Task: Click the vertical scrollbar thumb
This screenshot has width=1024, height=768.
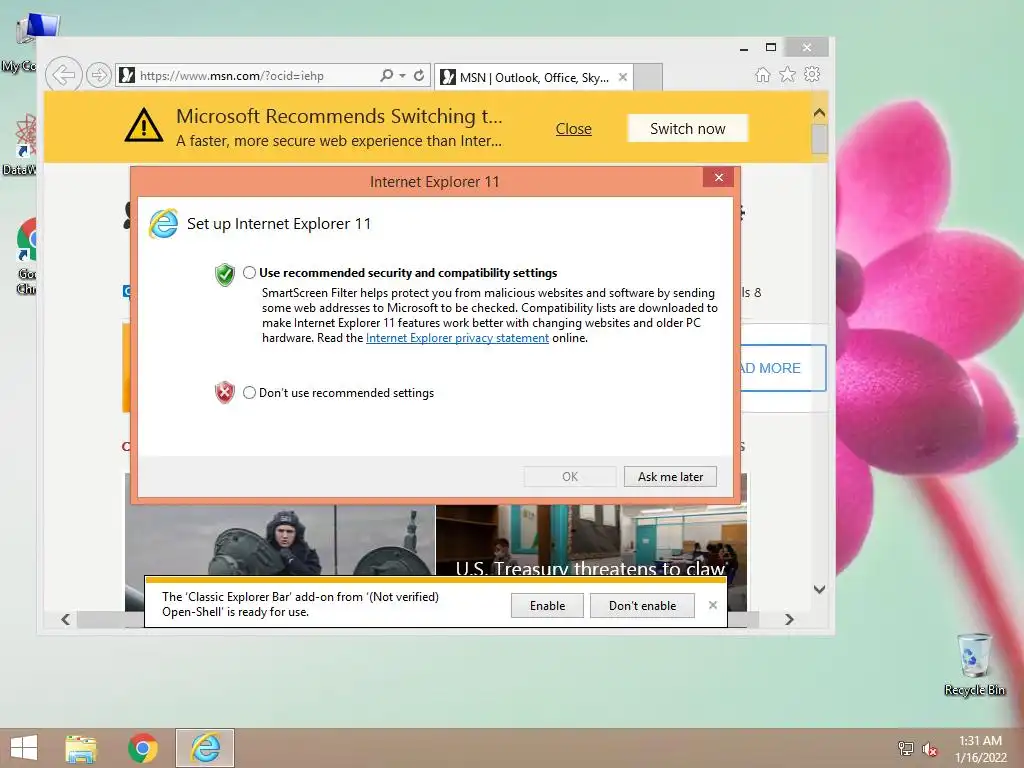Action: coord(820,138)
